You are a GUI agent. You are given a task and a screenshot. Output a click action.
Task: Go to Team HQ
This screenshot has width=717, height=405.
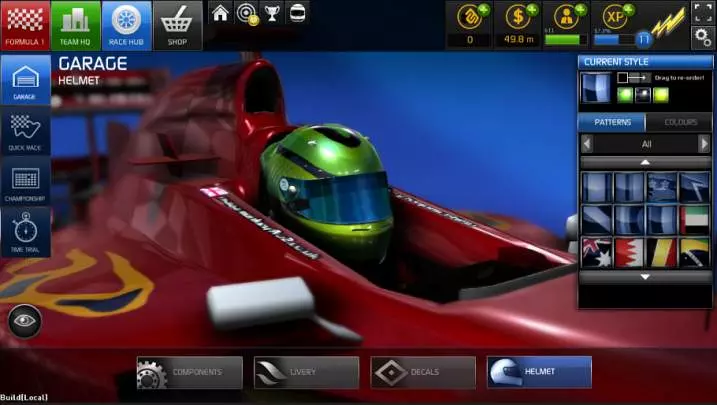tap(75, 25)
